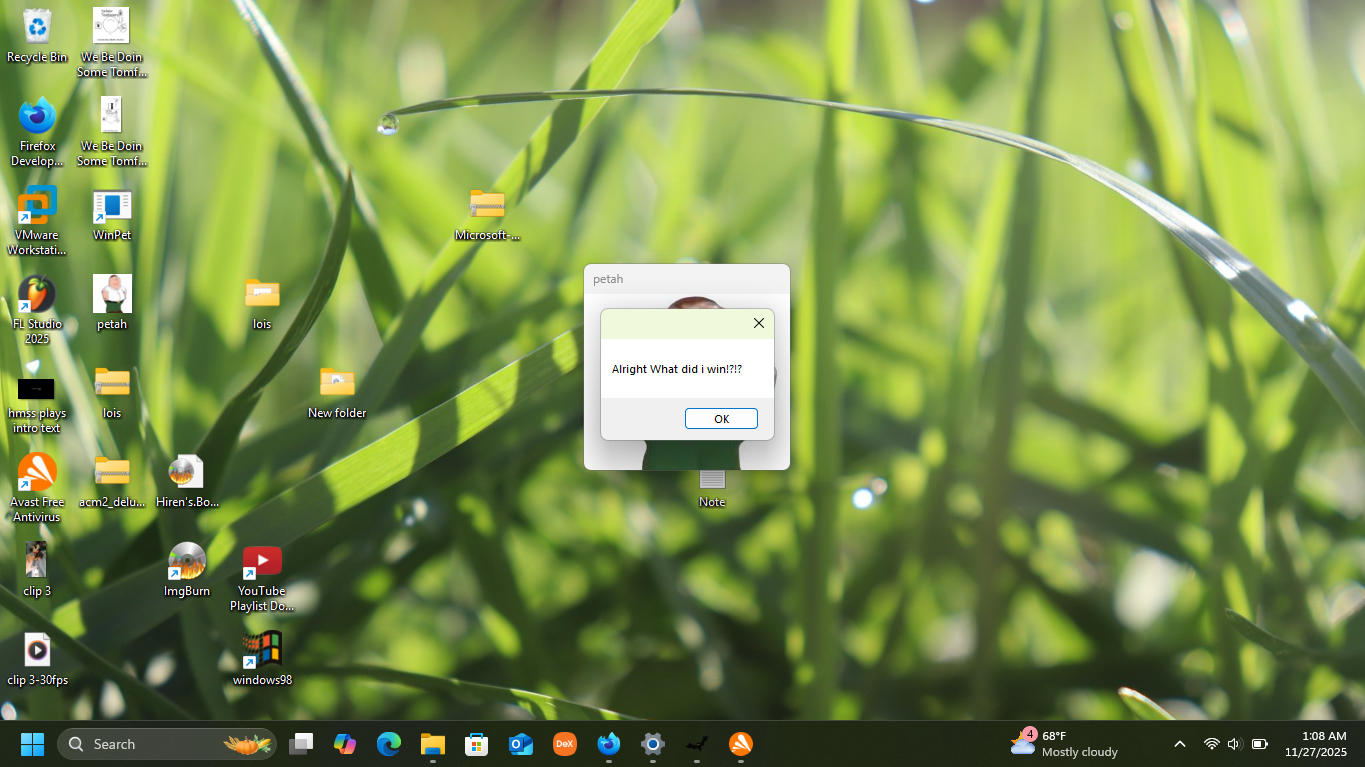Open the Windows Start menu

pyautogui.click(x=33, y=744)
